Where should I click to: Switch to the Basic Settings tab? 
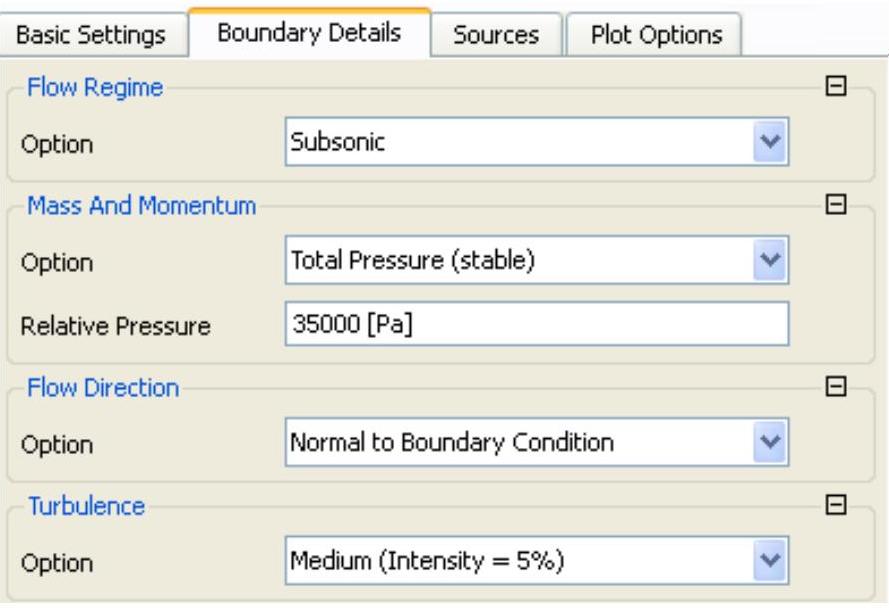click(92, 35)
